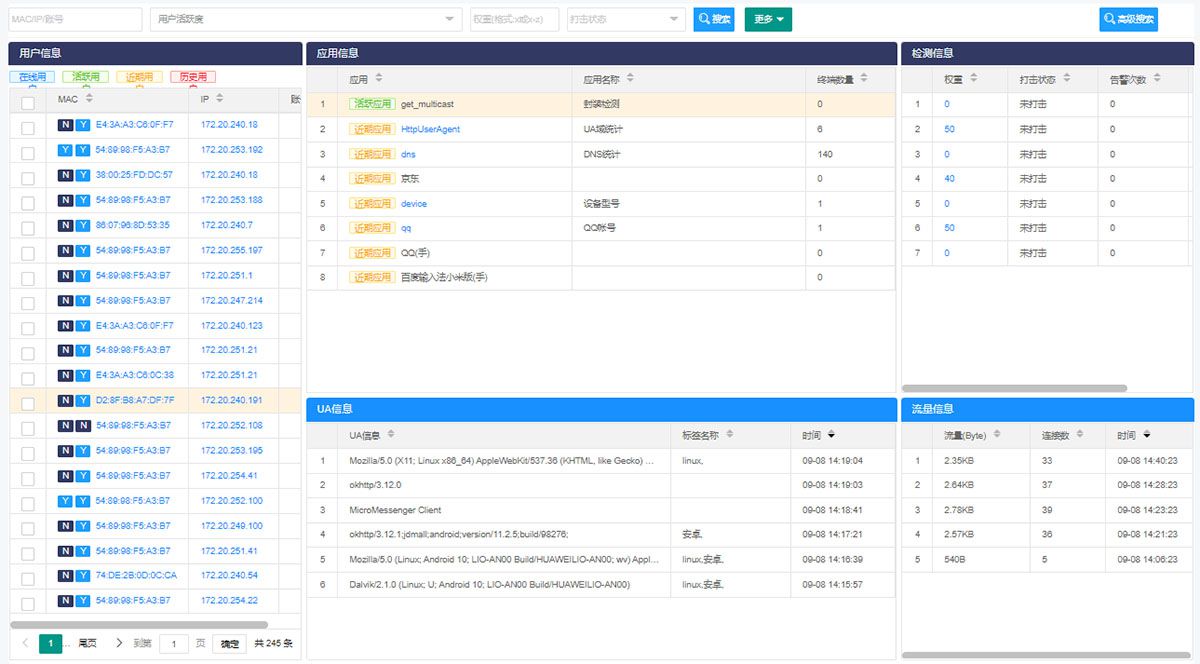Sort the IP column using its arrows

(x=219, y=99)
